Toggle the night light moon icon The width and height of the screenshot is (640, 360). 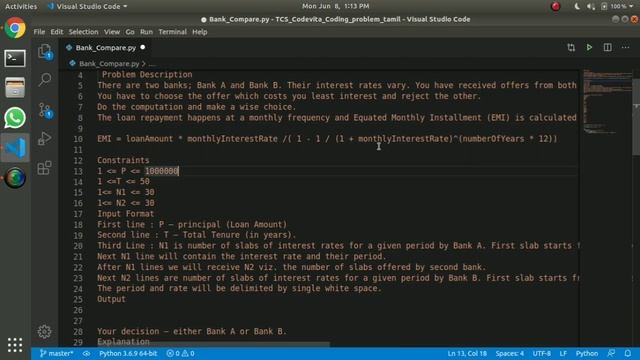(576, 7)
